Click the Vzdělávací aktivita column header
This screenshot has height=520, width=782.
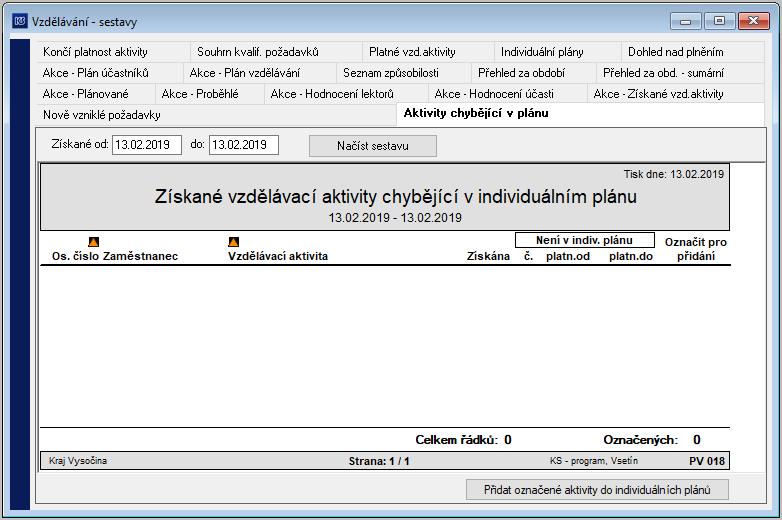pos(278,256)
